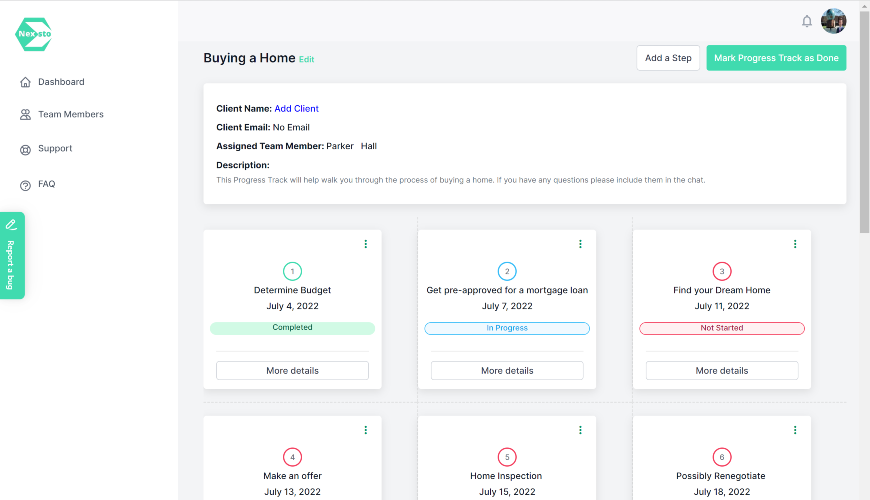Open the three-dot menu on Make an offer

[366, 430]
